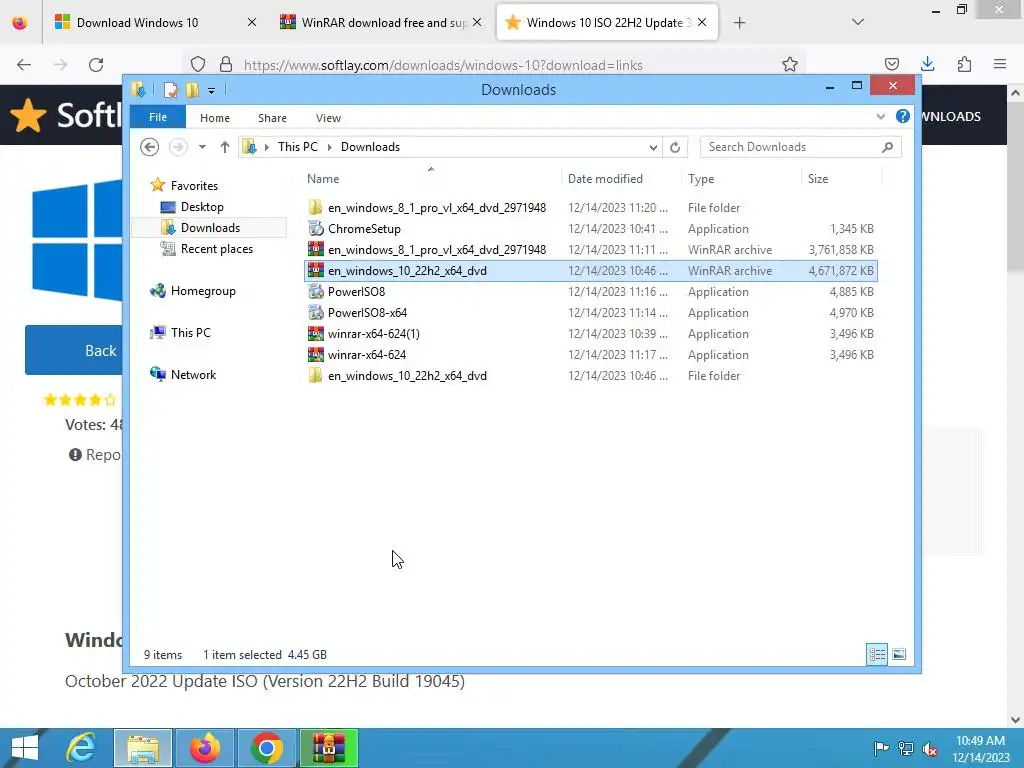Open Firefox application menu
This screenshot has height=768, width=1024.
(x=1000, y=64)
